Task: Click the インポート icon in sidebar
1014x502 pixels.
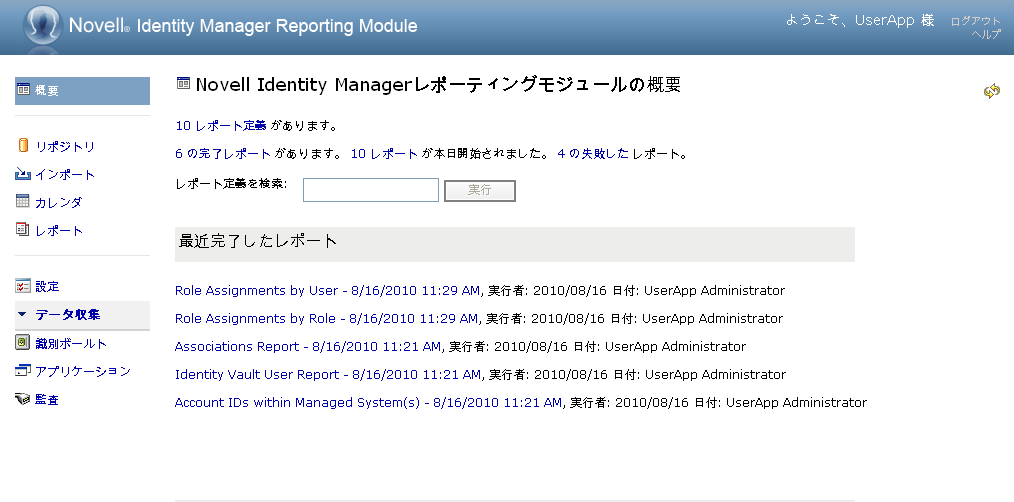Action: (23, 174)
